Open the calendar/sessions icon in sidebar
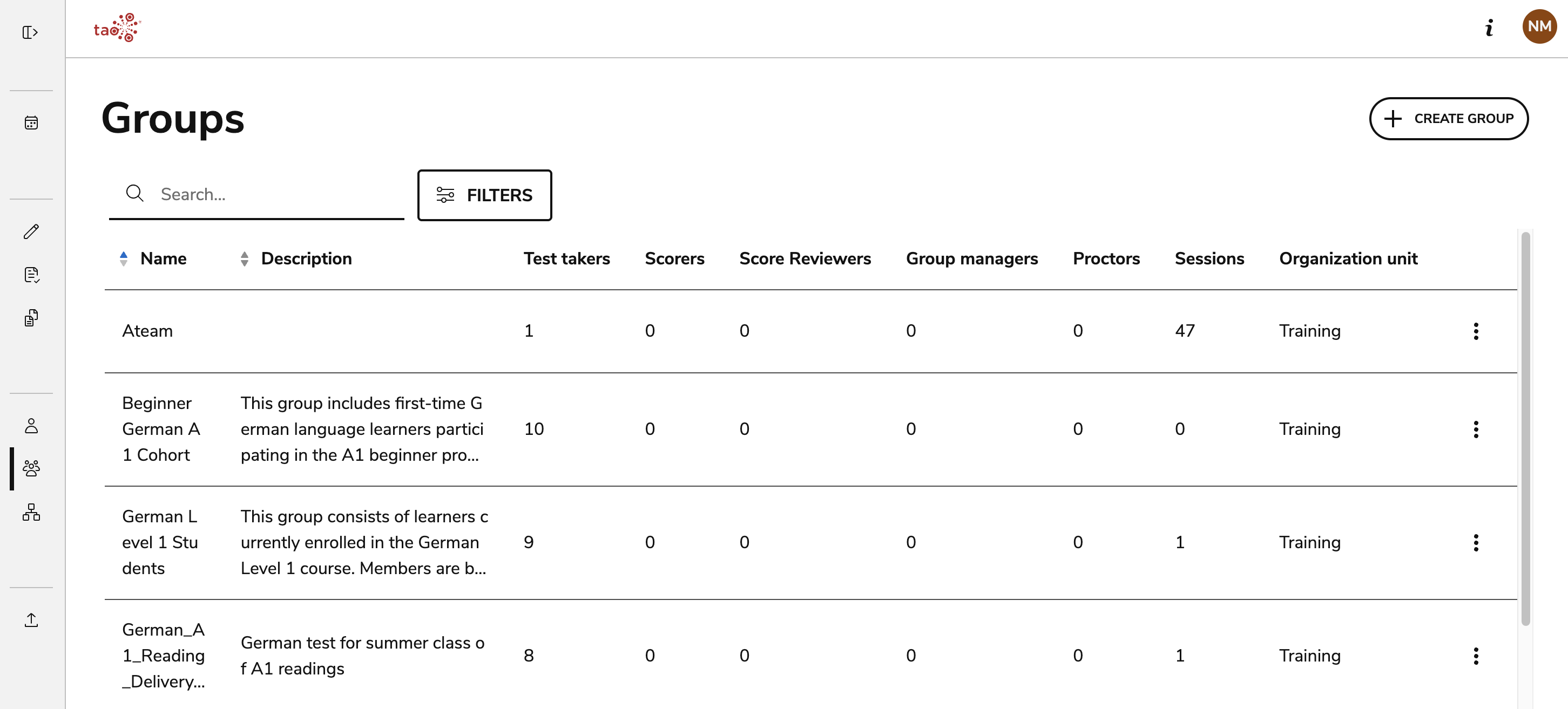The height and width of the screenshot is (709, 1568). click(x=30, y=122)
